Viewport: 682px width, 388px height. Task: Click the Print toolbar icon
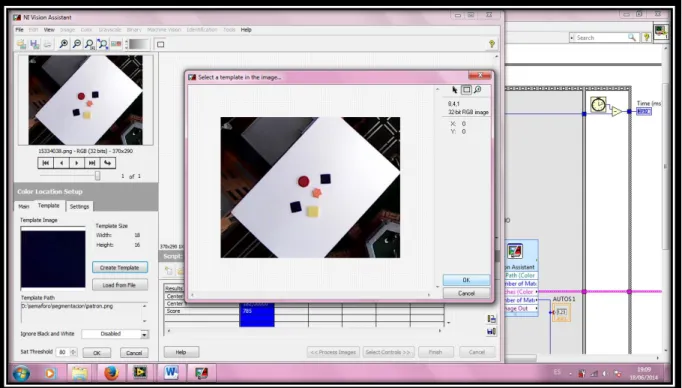[x=47, y=44]
